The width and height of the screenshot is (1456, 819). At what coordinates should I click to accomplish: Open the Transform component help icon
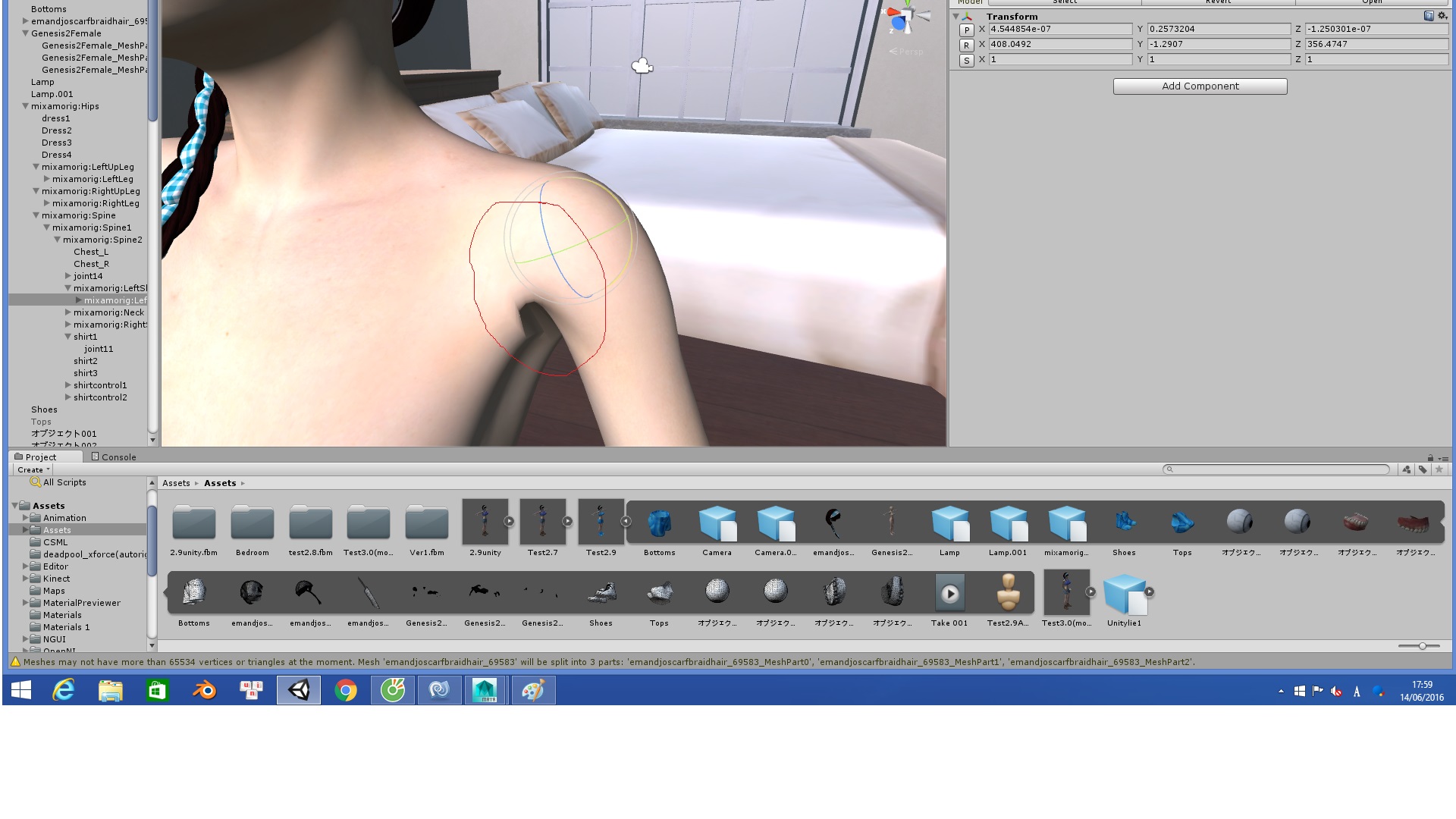click(1429, 16)
